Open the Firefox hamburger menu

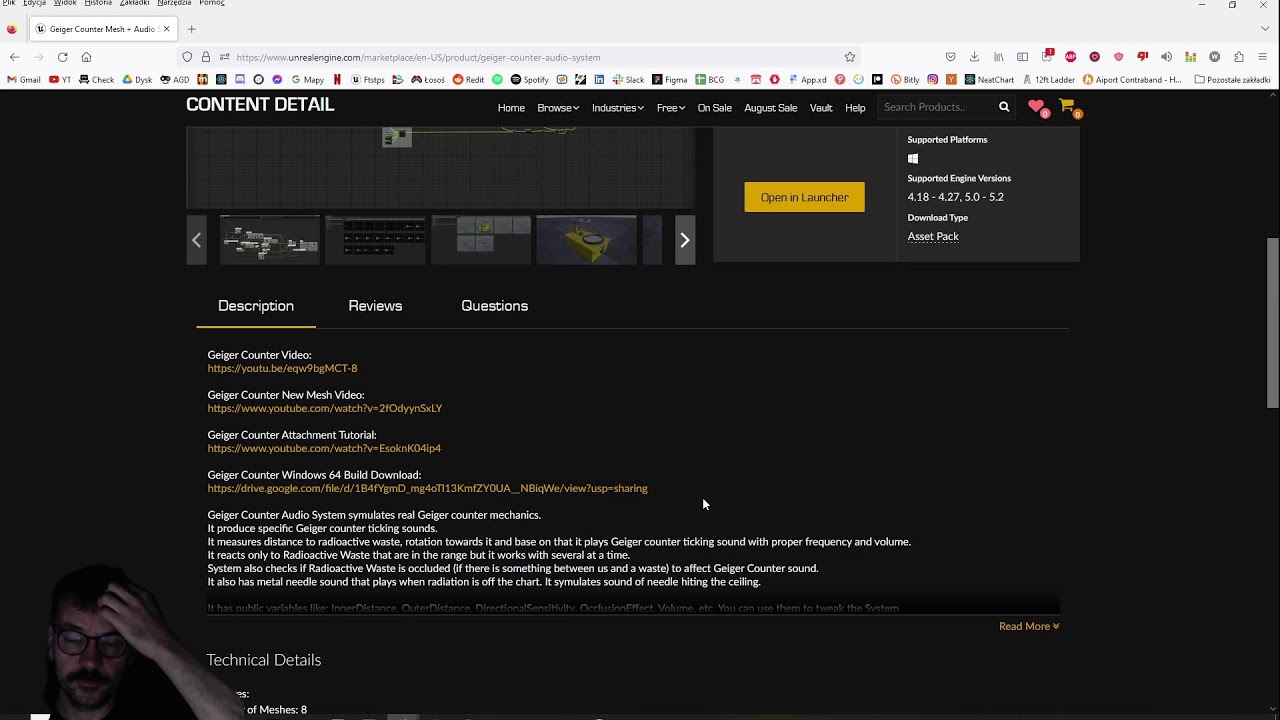click(1263, 57)
